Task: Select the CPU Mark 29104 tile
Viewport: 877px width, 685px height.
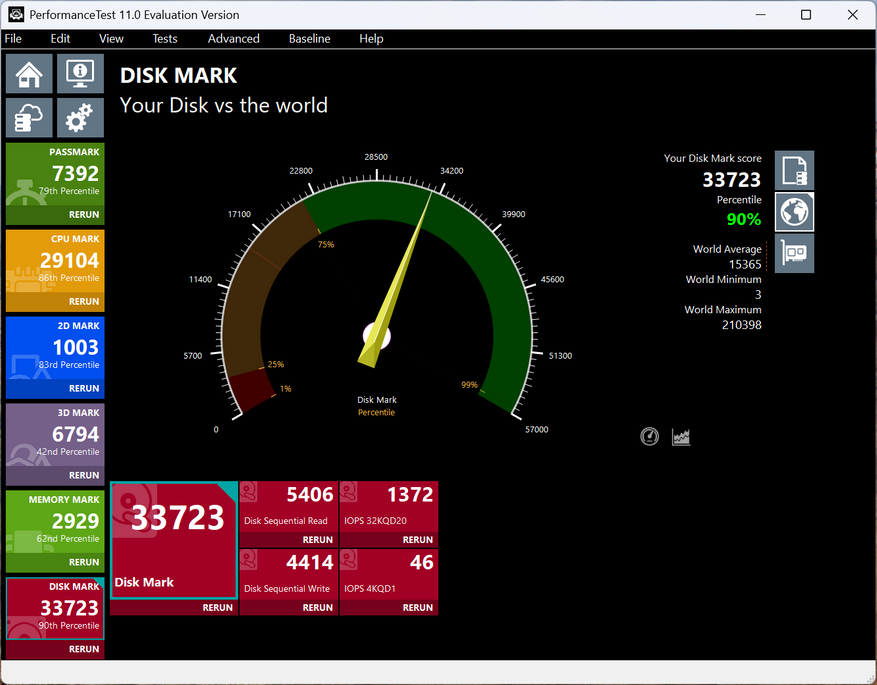Action: coord(55,261)
